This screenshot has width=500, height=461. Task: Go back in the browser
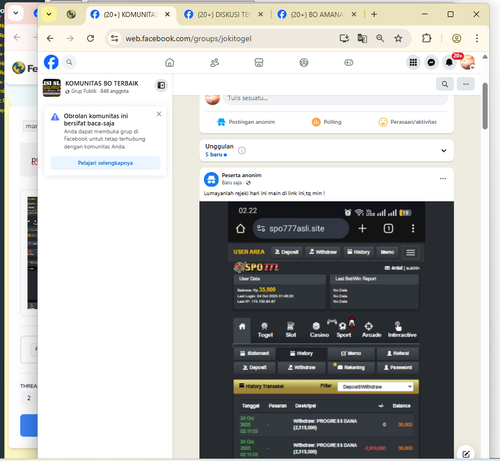pyautogui.click(x=50, y=39)
